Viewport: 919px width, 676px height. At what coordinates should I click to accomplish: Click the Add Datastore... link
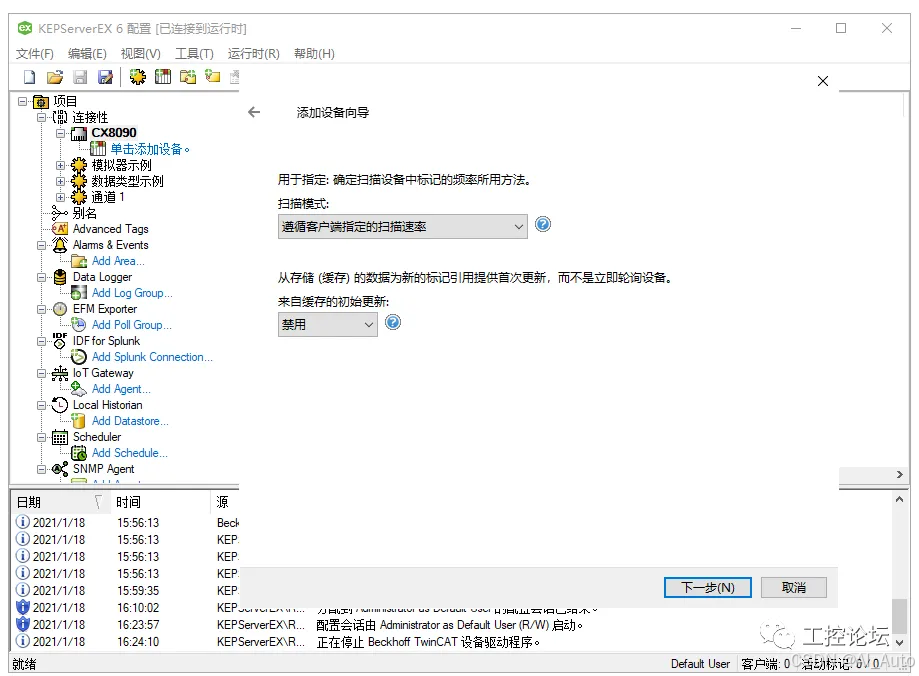point(130,421)
